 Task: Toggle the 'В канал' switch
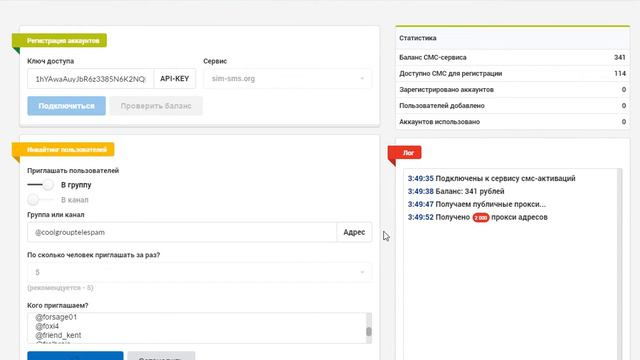(40, 200)
